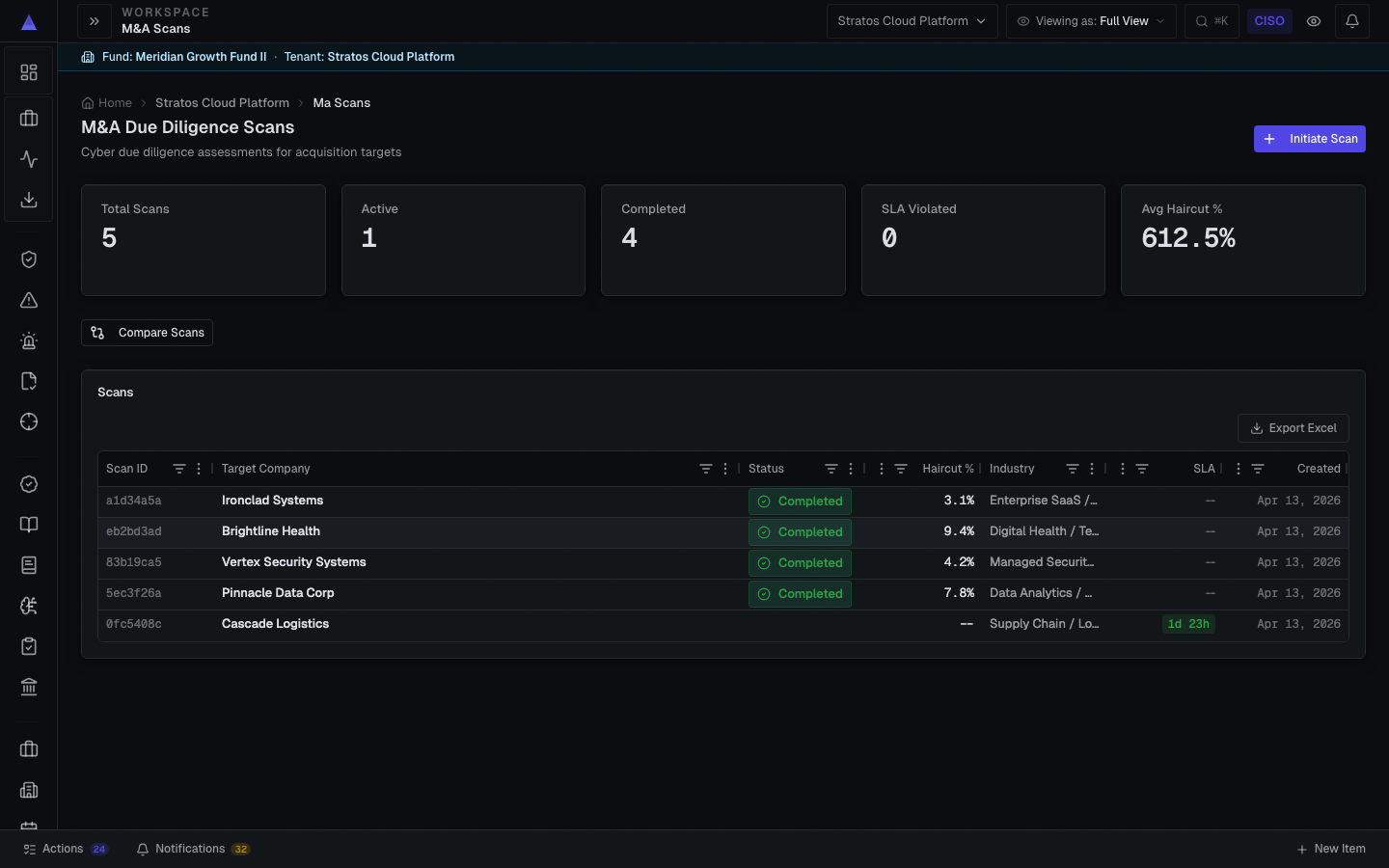Open the Brightline Health scan row
This screenshot has height=868, width=1389.
[x=723, y=532]
